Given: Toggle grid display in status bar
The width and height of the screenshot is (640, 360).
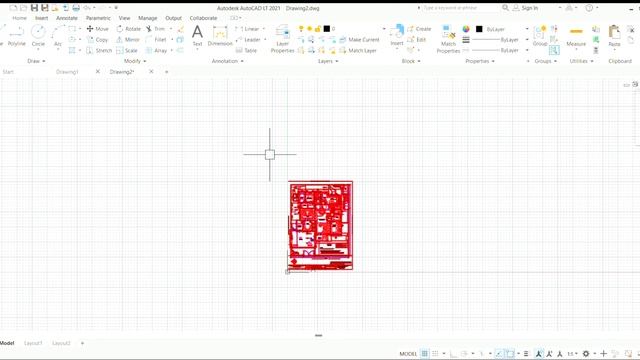Looking at the screenshot, I should point(424,353).
